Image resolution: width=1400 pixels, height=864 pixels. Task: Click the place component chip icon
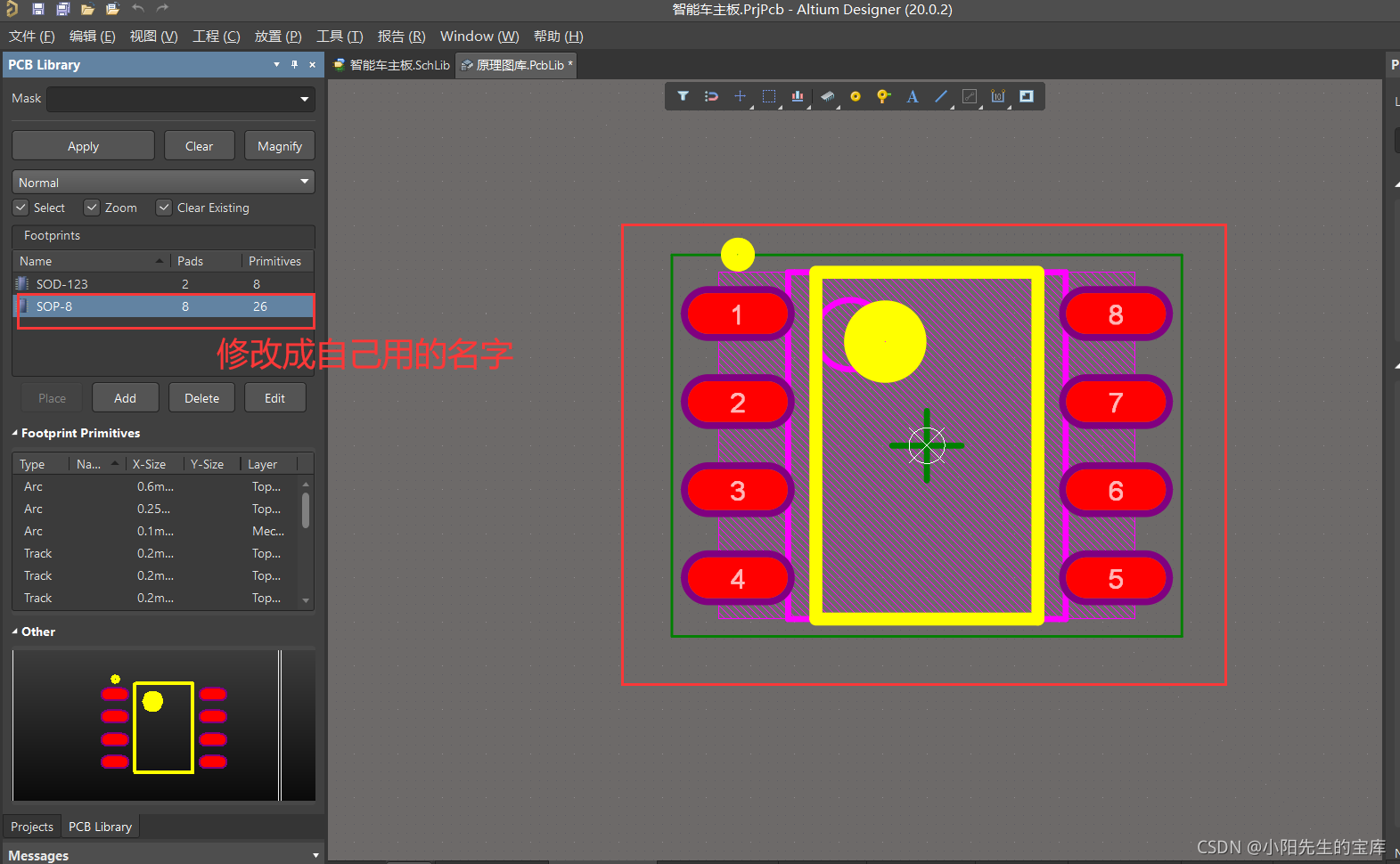(x=827, y=96)
